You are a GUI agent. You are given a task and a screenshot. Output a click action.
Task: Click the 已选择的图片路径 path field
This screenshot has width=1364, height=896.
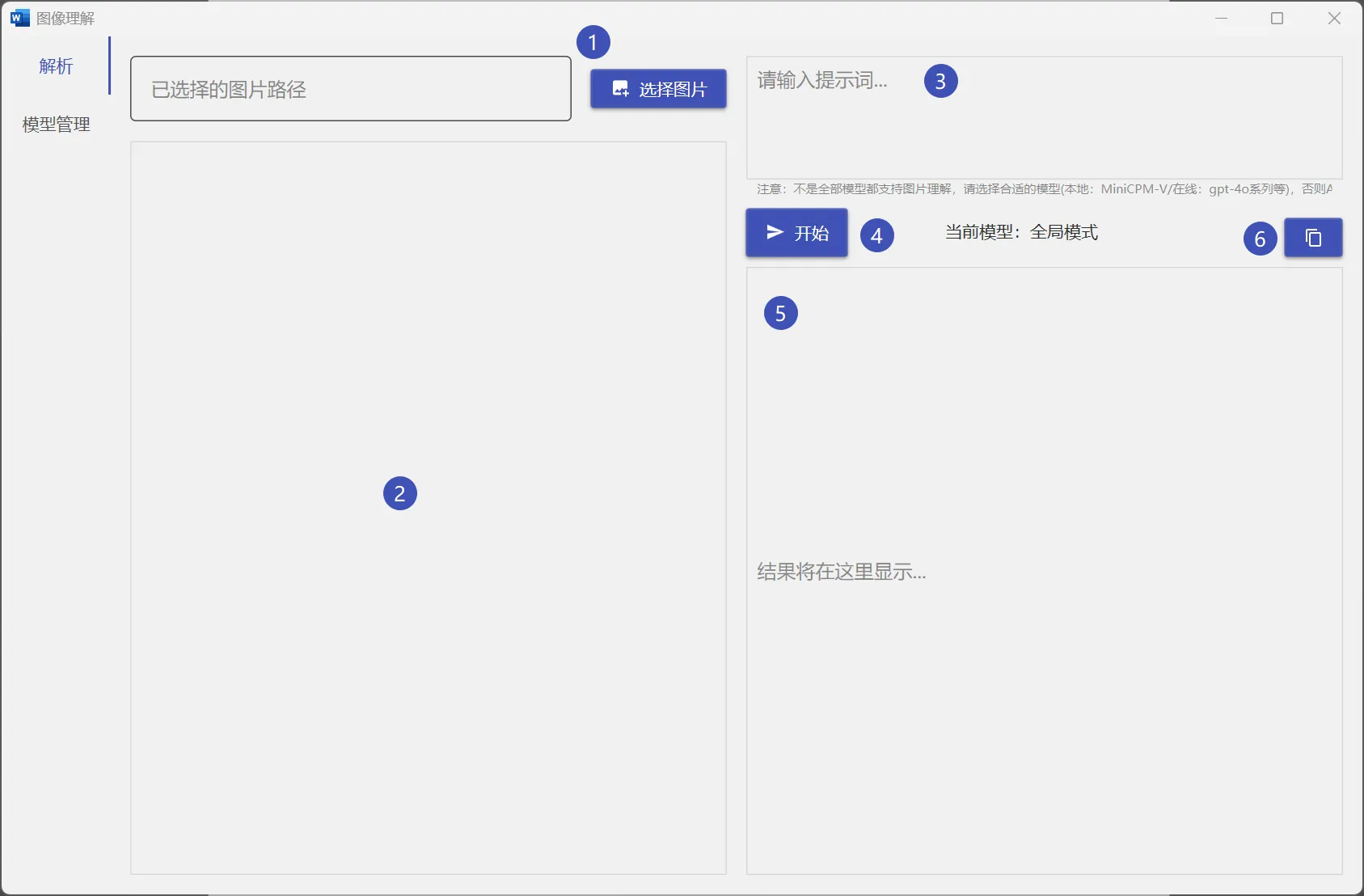click(x=350, y=89)
